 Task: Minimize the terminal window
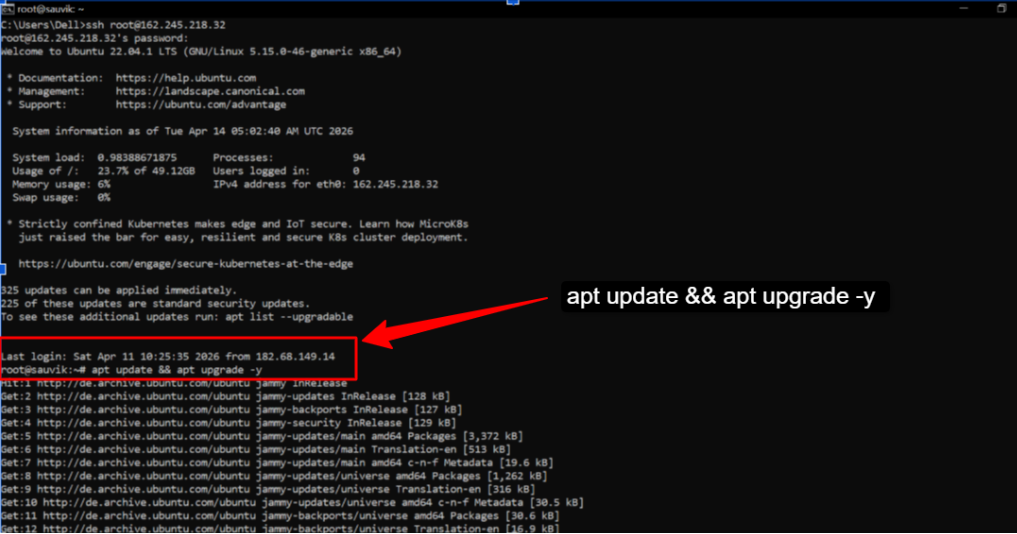pos(964,8)
